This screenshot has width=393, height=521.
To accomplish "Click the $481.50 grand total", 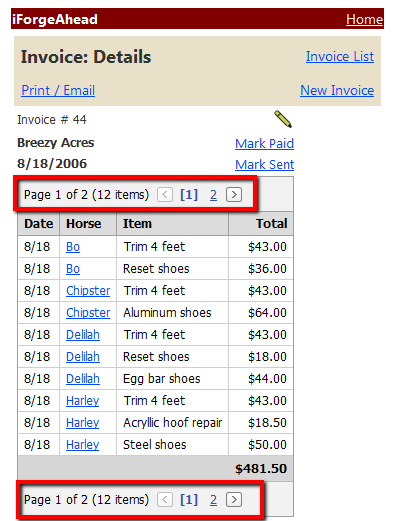I will 261,469.
